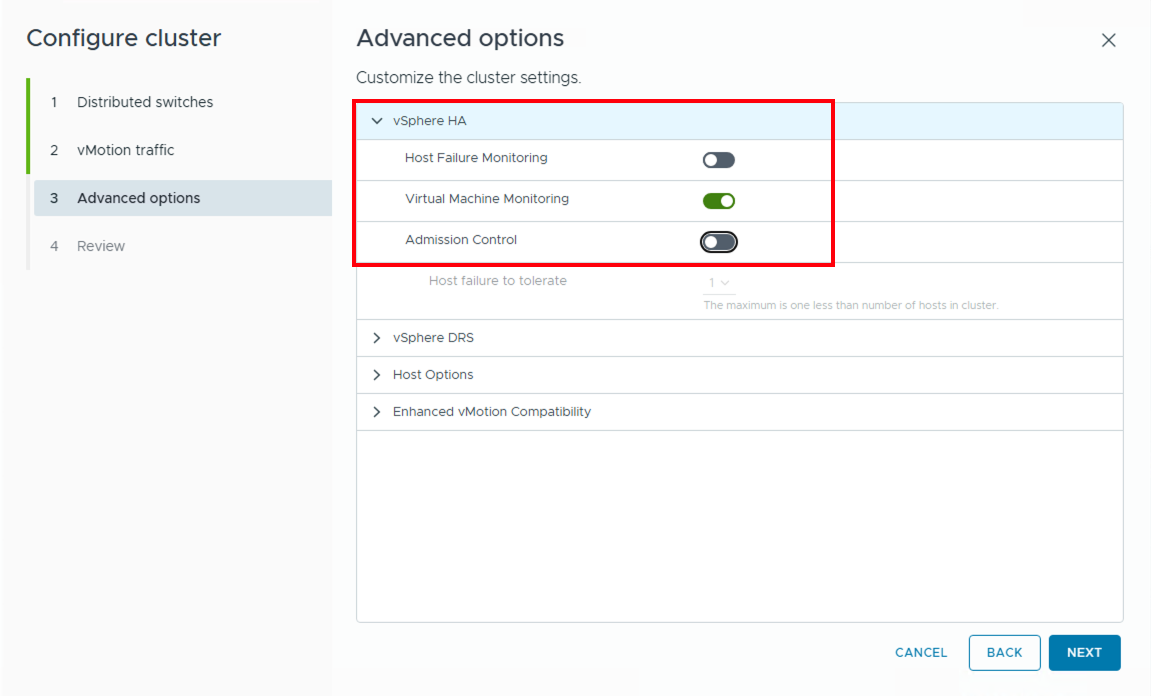1151x696 pixels.
Task: Close the Advanced options dialog
Action: pos(1108,40)
